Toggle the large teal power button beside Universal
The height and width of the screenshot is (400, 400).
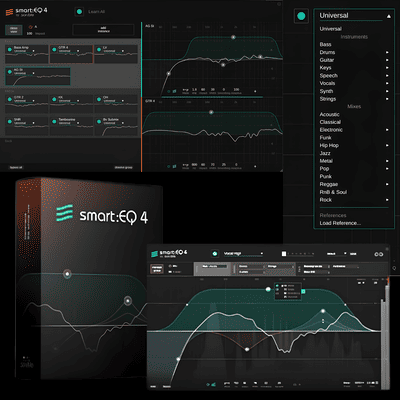301,16
